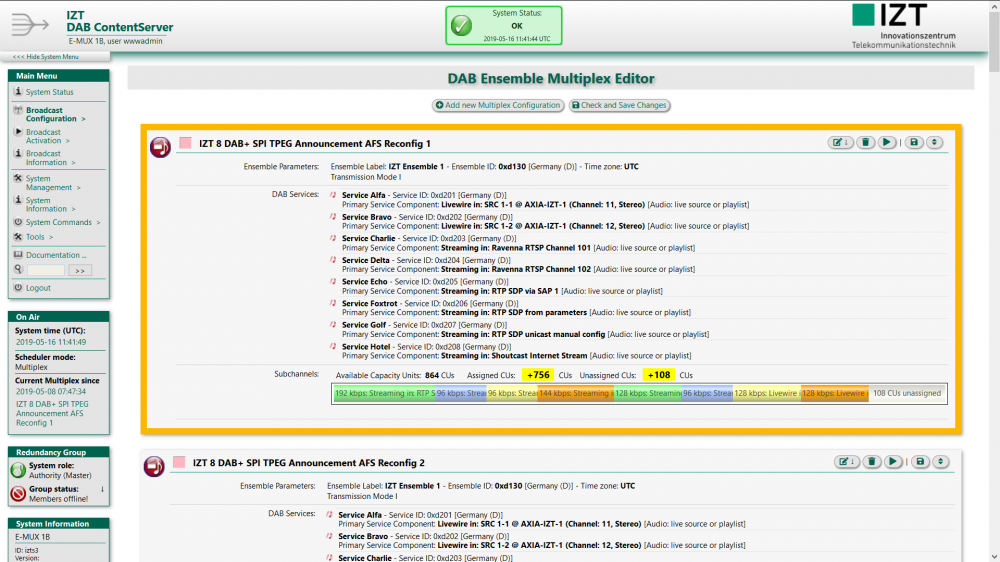
Task: Click the music note icon beside Service Alfa in Reconfig 2
Action: 329,515
